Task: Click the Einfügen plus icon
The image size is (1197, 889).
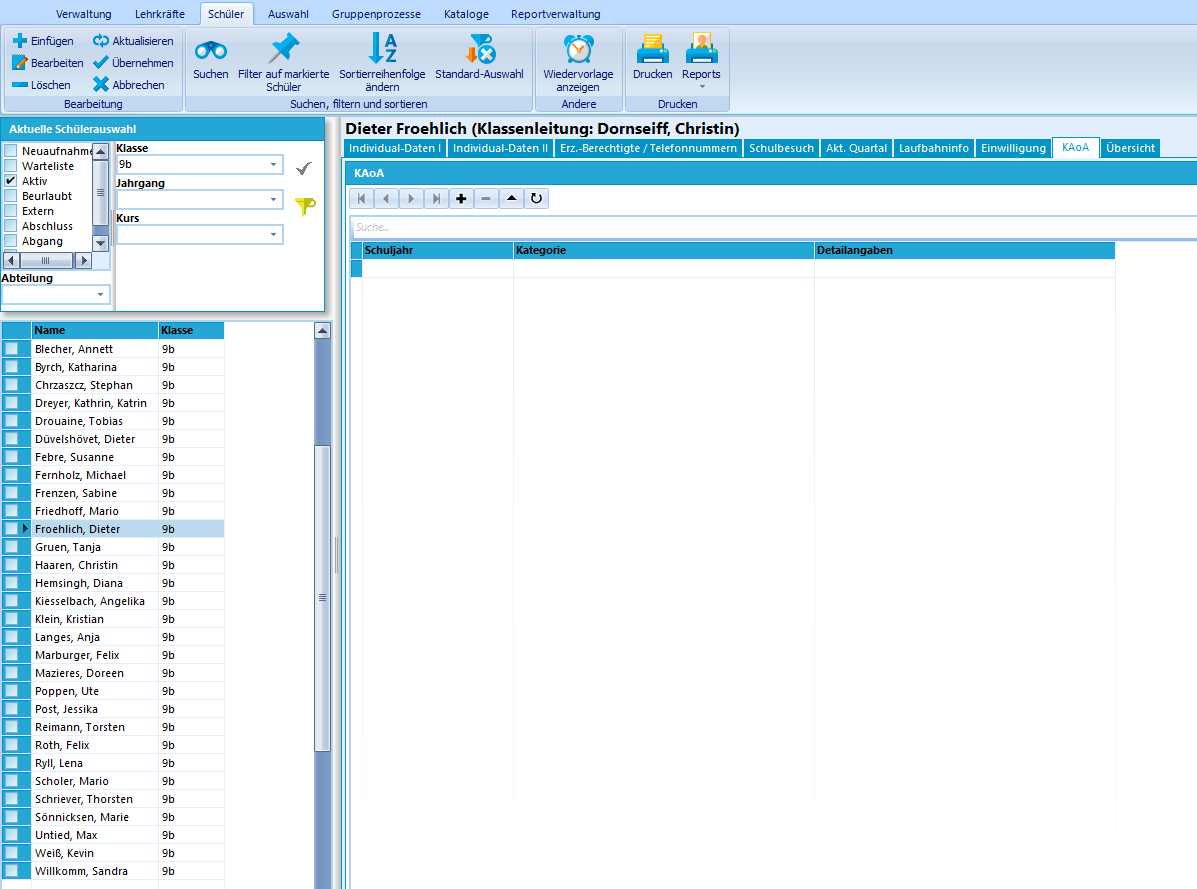Action: [20, 40]
